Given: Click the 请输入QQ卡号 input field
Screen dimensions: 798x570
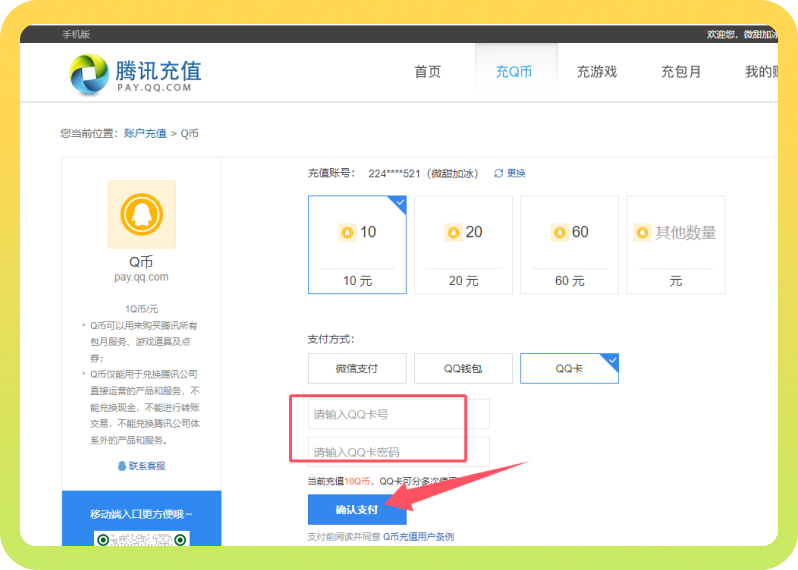Looking at the screenshot, I should pos(398,414).
